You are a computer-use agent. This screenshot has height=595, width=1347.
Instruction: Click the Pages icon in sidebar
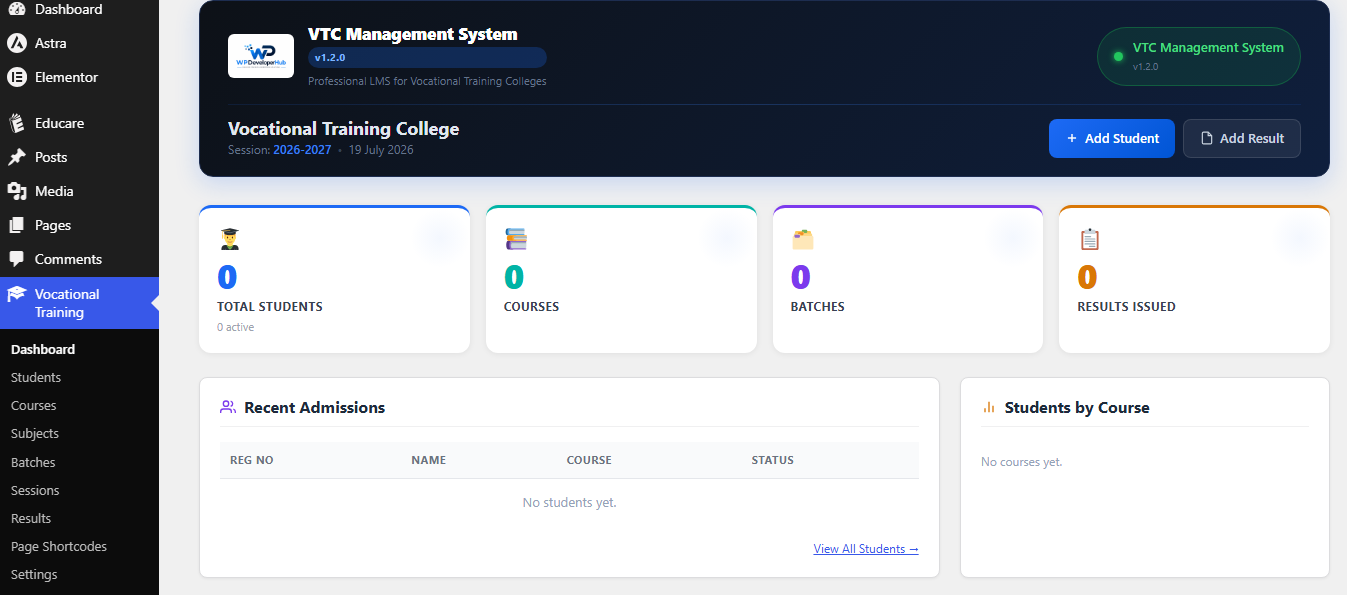[16, 225]
